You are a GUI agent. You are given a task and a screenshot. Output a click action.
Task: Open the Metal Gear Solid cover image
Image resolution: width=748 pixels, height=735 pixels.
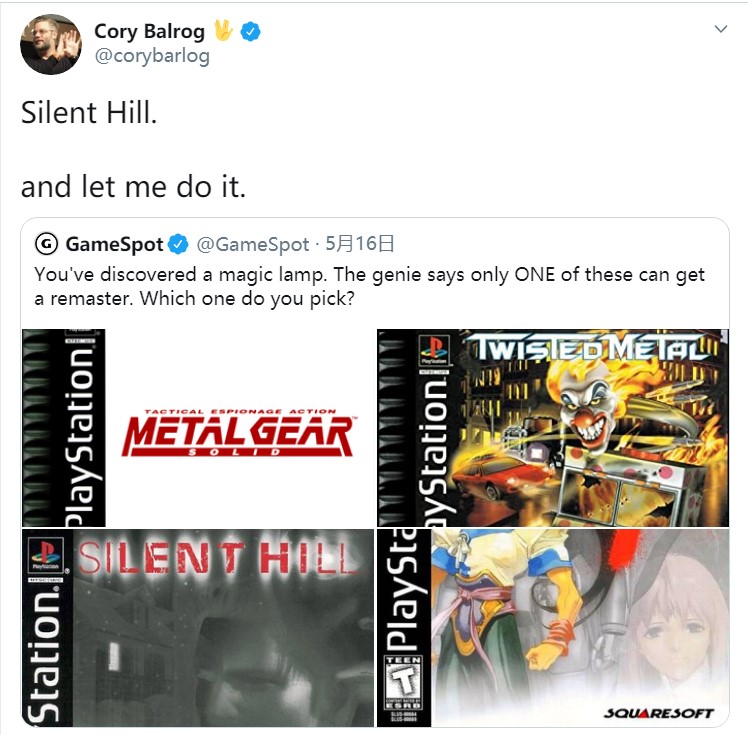[x=198, y=427]
